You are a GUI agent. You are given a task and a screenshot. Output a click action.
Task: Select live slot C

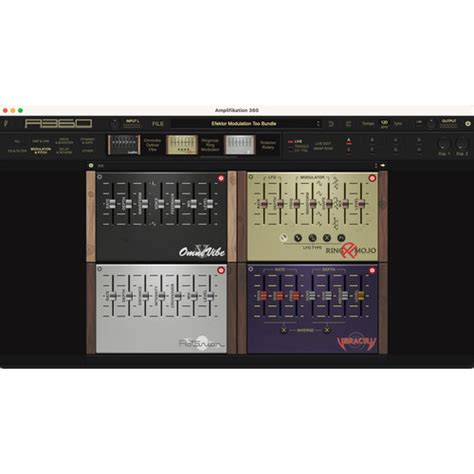(395, 140)
